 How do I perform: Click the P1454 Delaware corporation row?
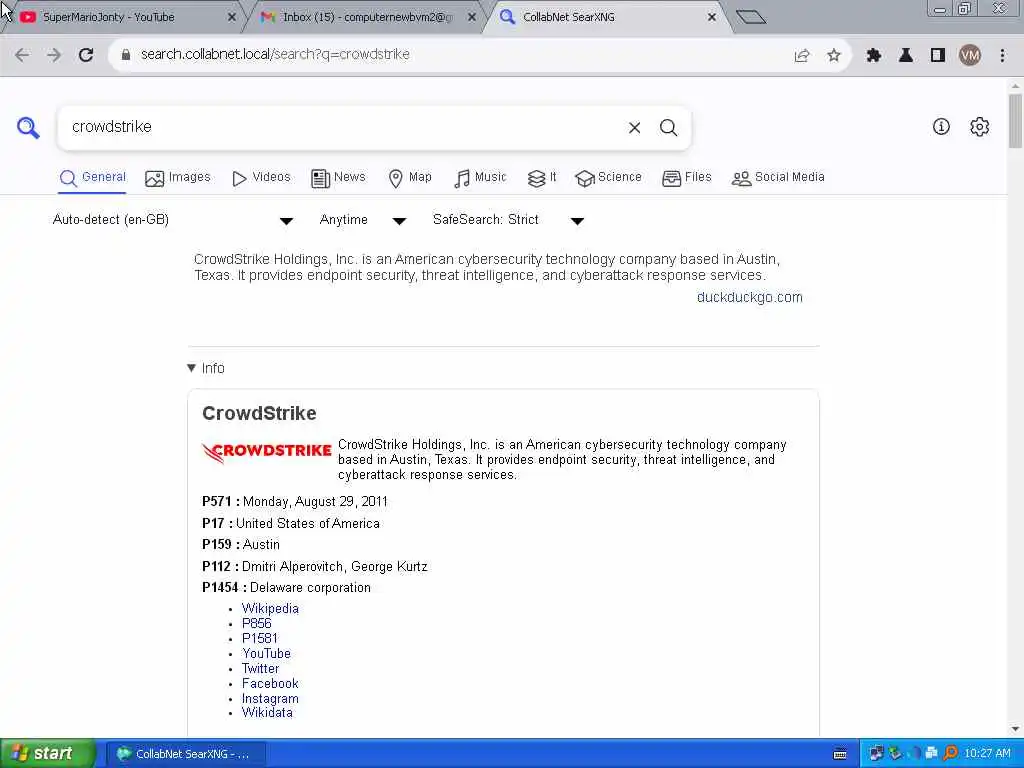pyautogui.click(x=286, y=588)
